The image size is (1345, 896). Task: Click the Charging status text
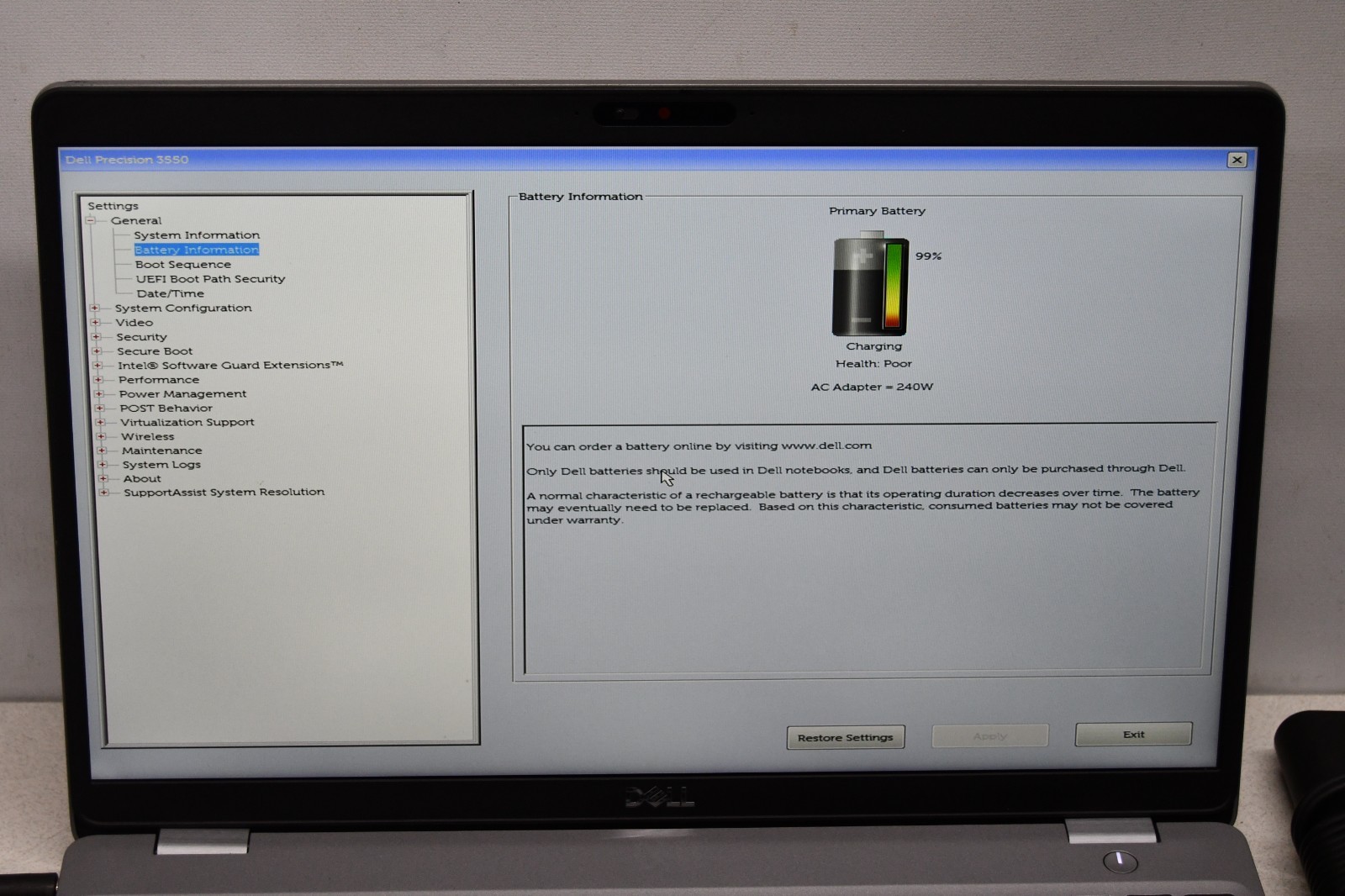point(874,346)
